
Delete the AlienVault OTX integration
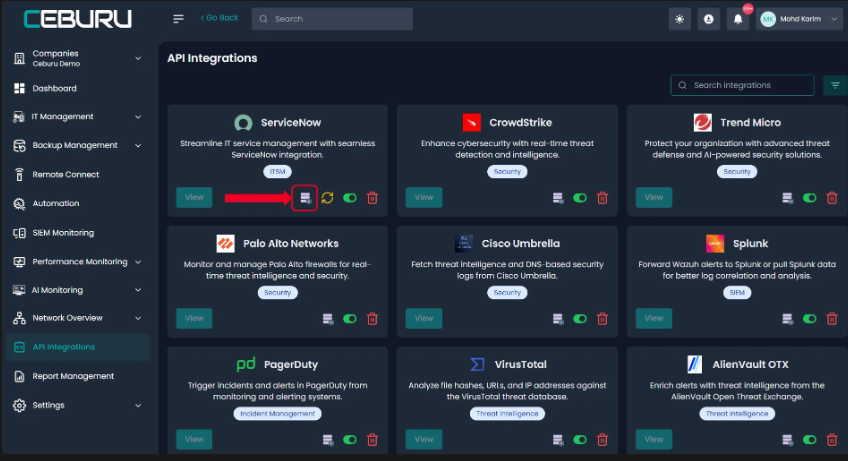832,439
